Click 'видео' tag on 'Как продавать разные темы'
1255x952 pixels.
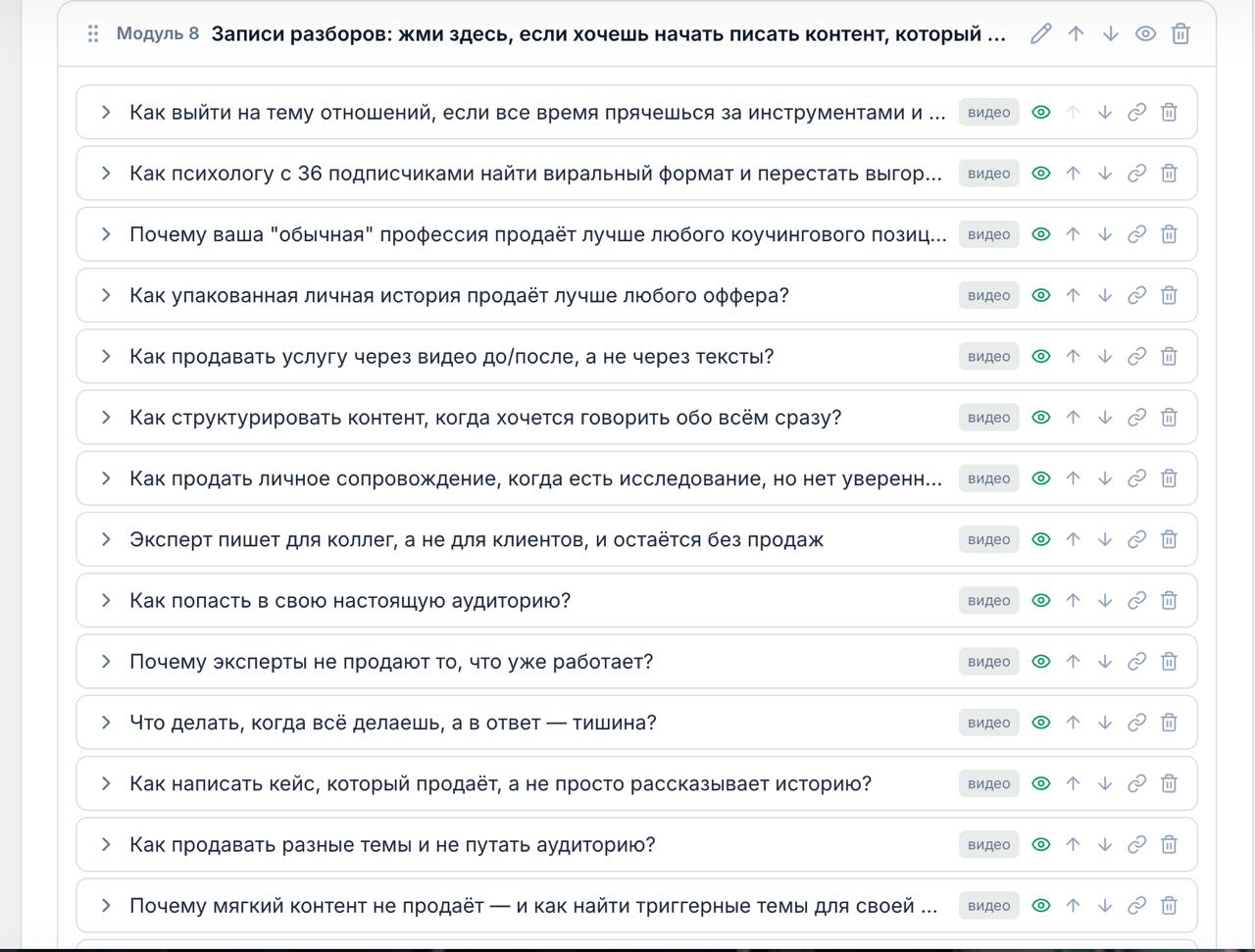pos(988,845)
